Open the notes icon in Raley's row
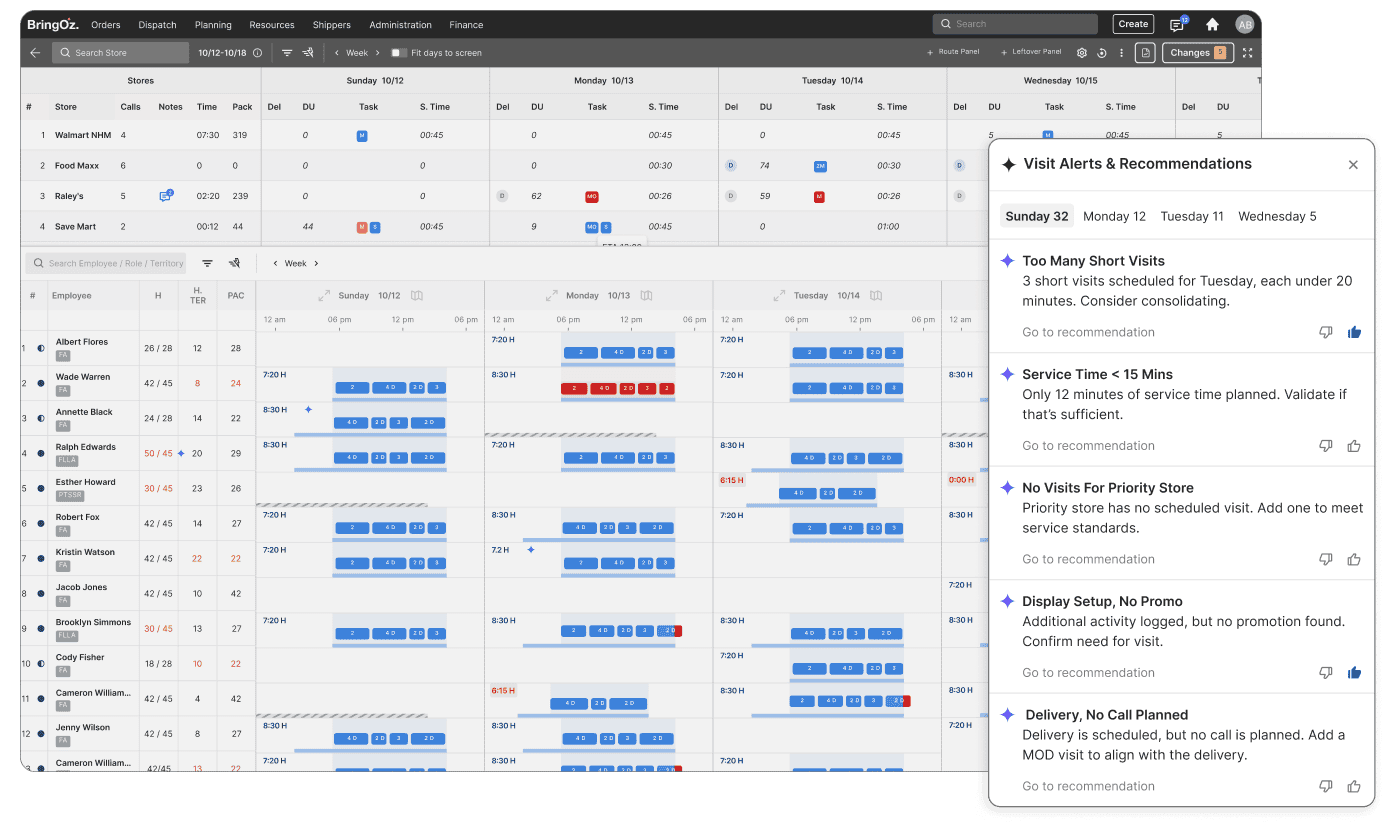This screenshot has height=822, width=1391. coord(165,196)
